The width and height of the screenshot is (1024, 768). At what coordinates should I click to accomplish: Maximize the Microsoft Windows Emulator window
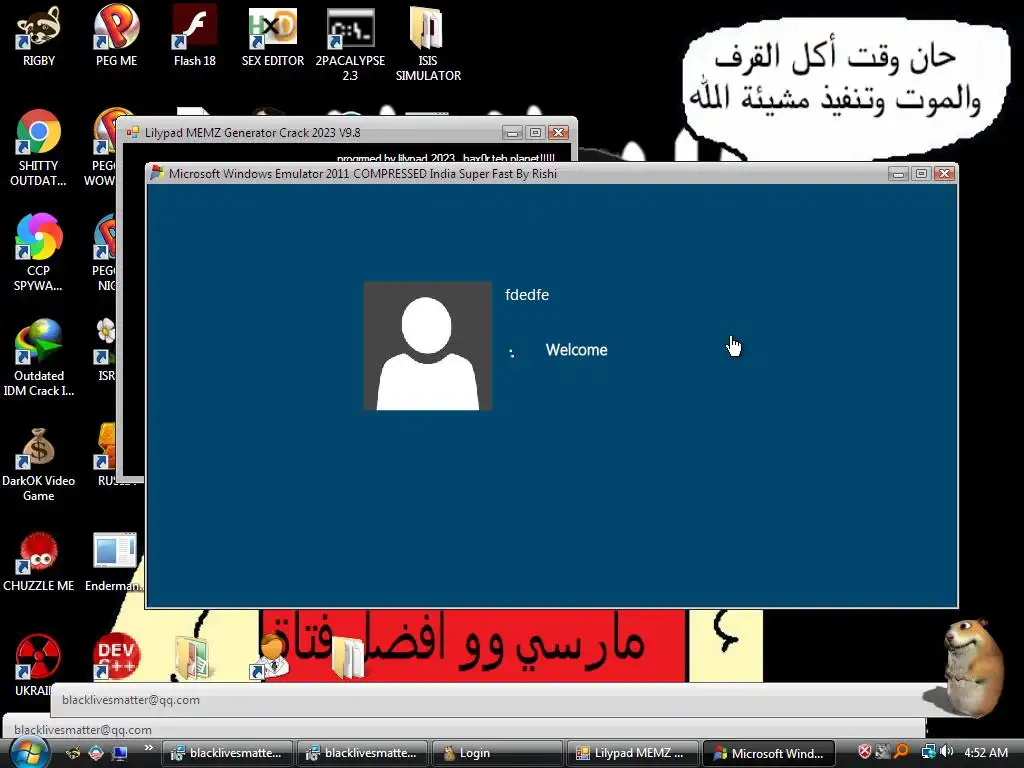coord(921,174)
